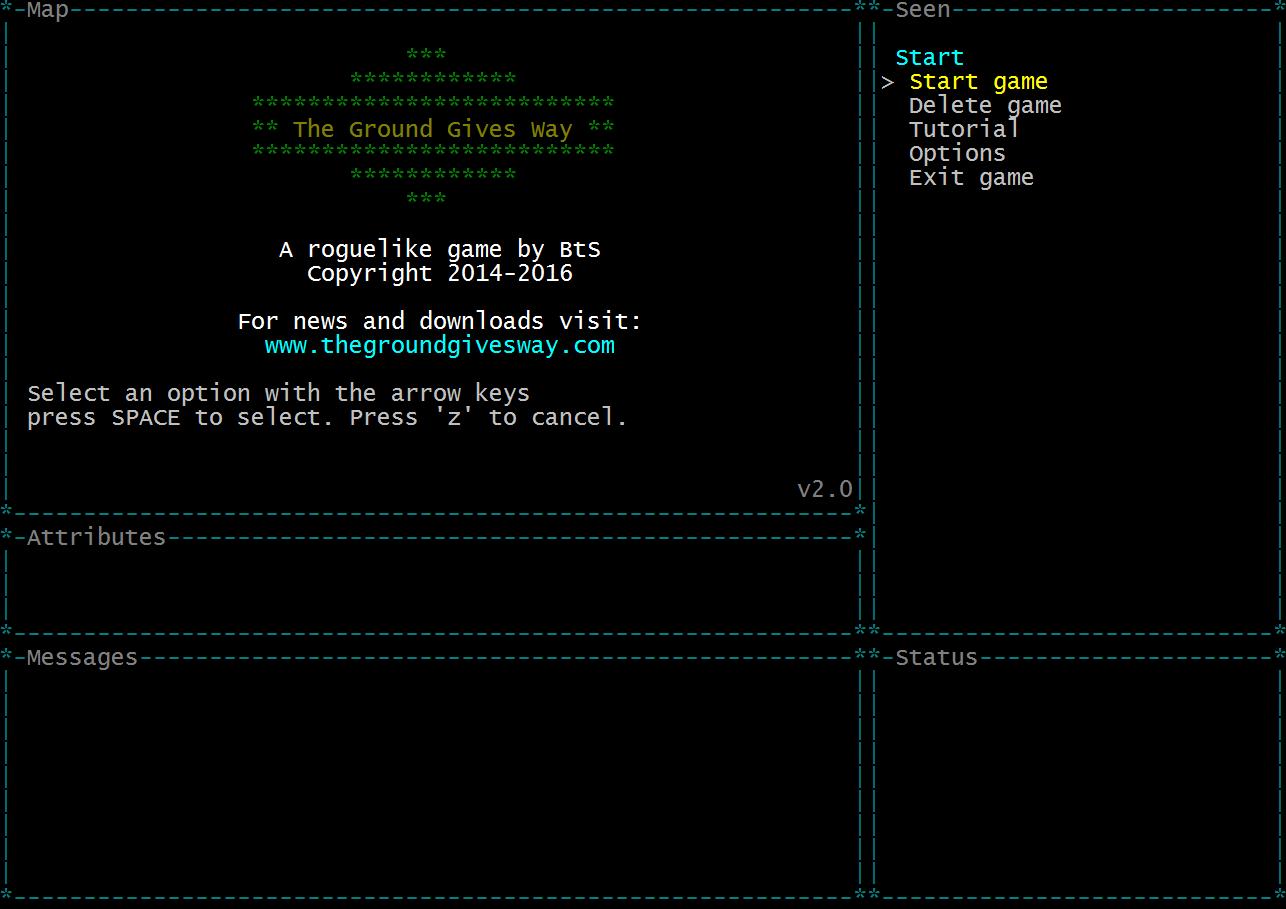Viewport: 1286px width, 909px height.
Task: Click the Seen panel title
Action: [923, 10]
